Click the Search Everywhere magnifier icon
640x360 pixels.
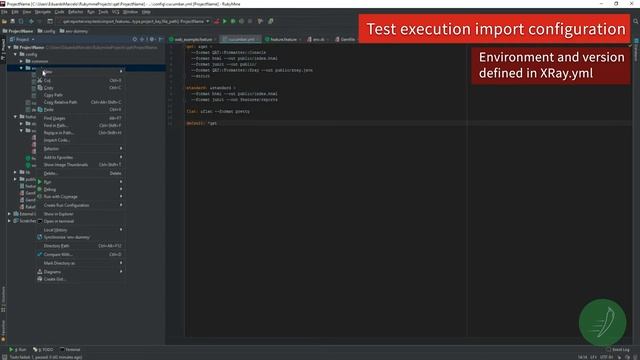point(636,21)
